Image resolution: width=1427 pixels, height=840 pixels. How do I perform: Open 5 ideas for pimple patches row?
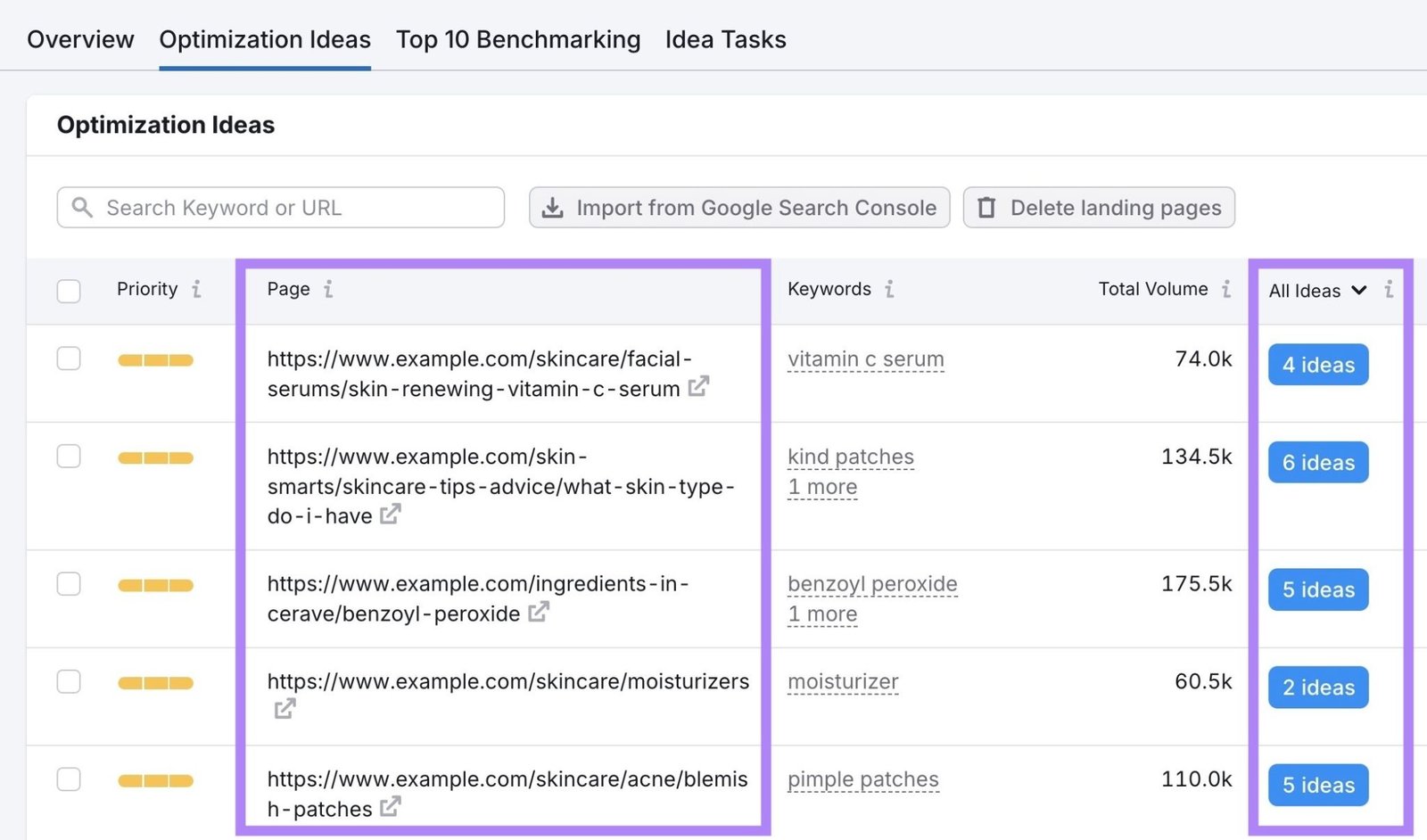1318,786
